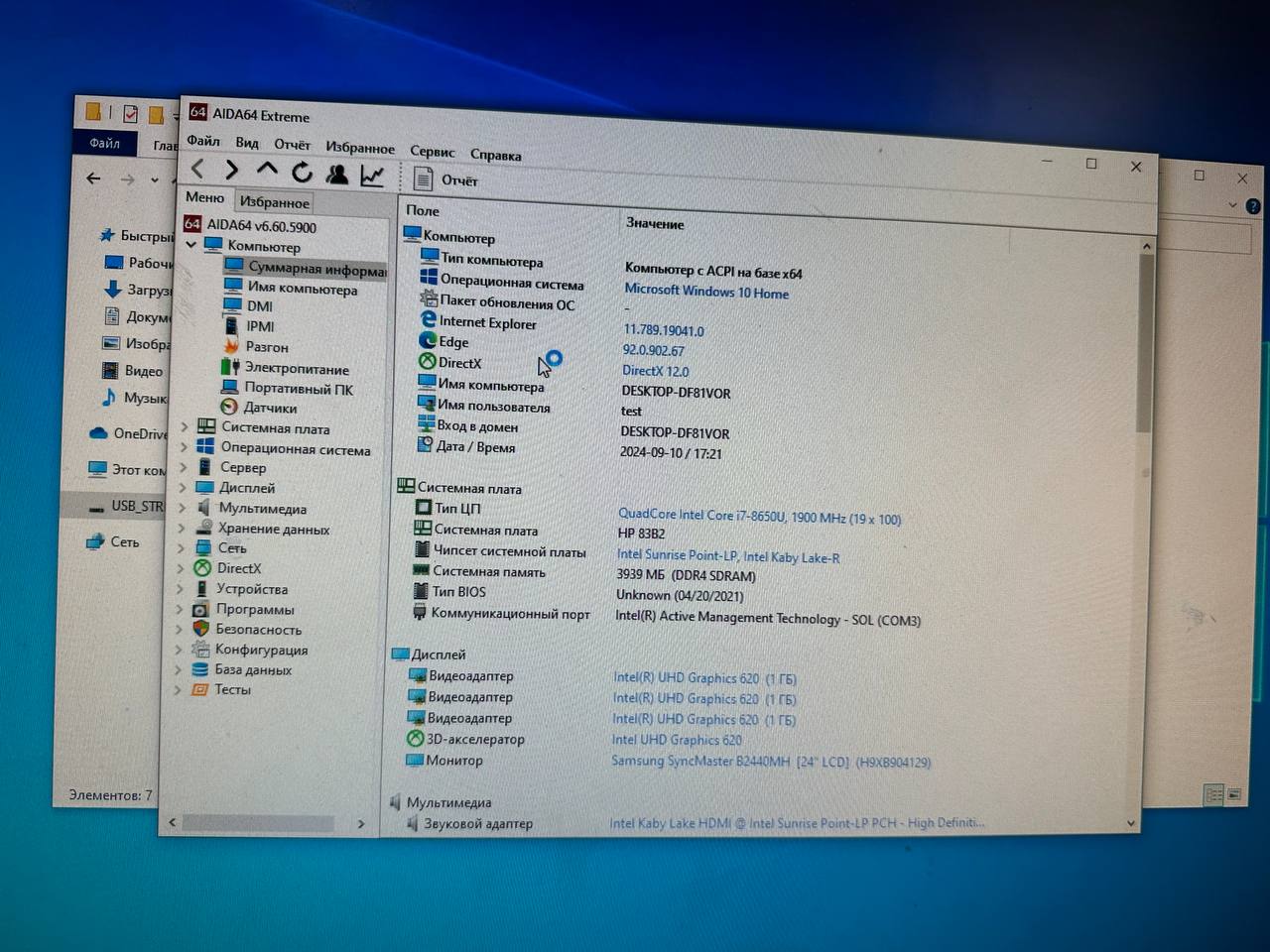Open Intel Sunrise Point-LP chipset link
This screenshot has height=952, width=1270.
pos(728,556)
